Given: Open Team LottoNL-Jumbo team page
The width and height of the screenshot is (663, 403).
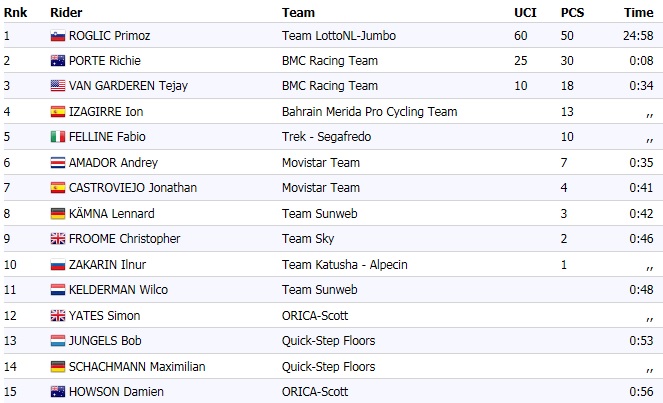Looking at the screenshot, I should click(339, 36).
